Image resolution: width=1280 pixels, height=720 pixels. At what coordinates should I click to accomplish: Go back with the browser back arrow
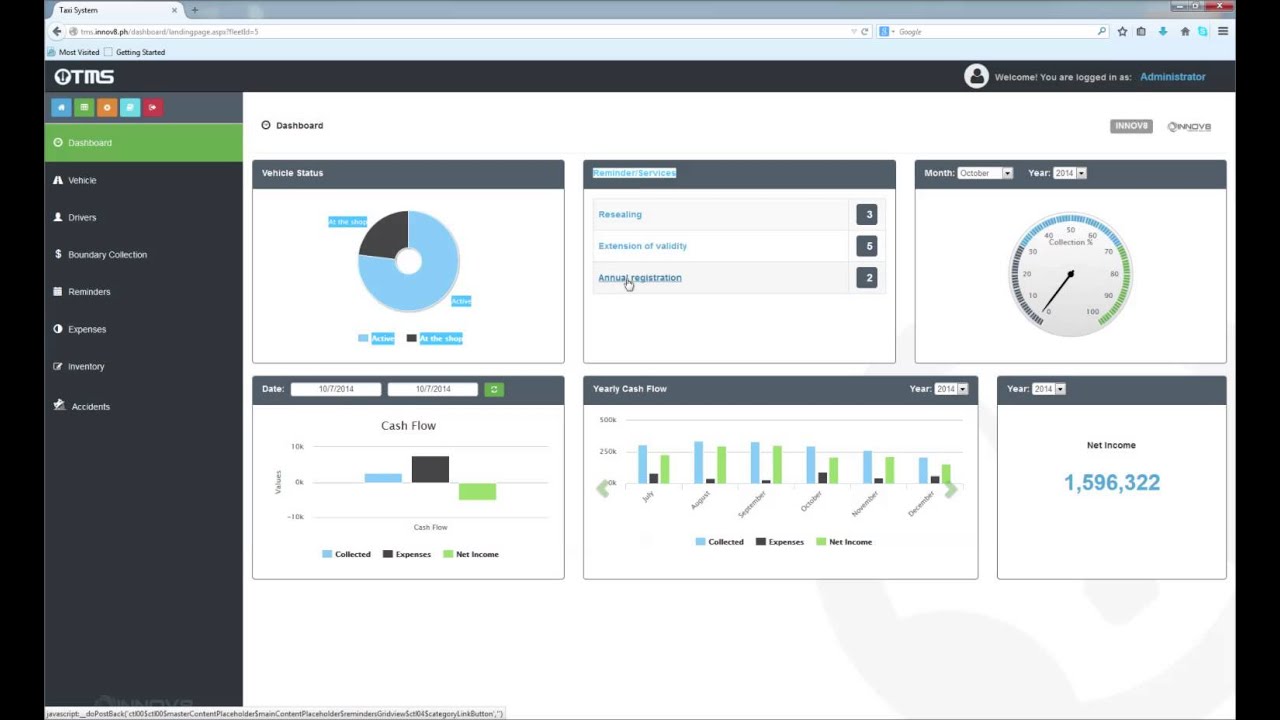coord(57,32)
